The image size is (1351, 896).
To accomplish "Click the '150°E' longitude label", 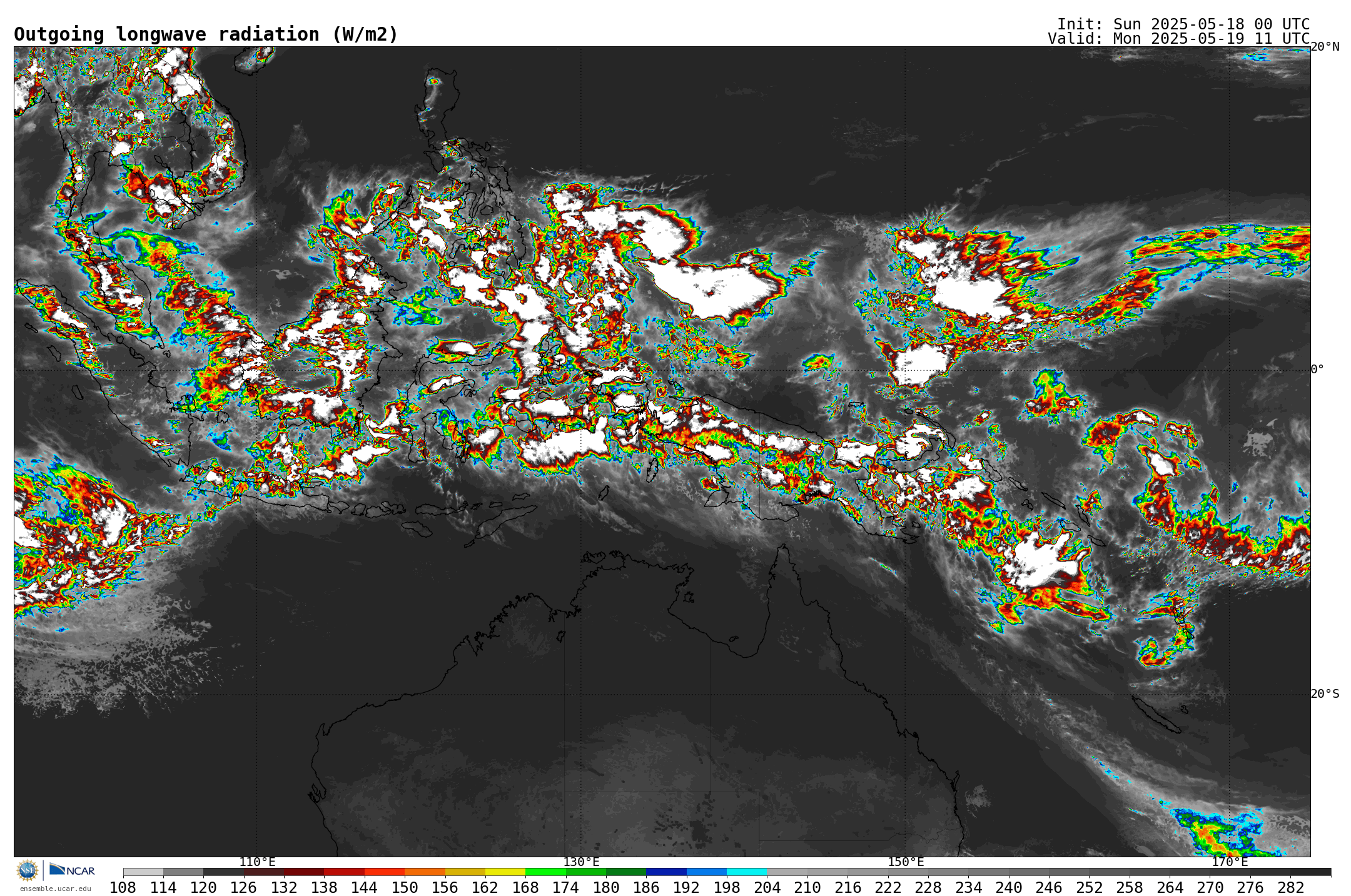I will (906, 862).
